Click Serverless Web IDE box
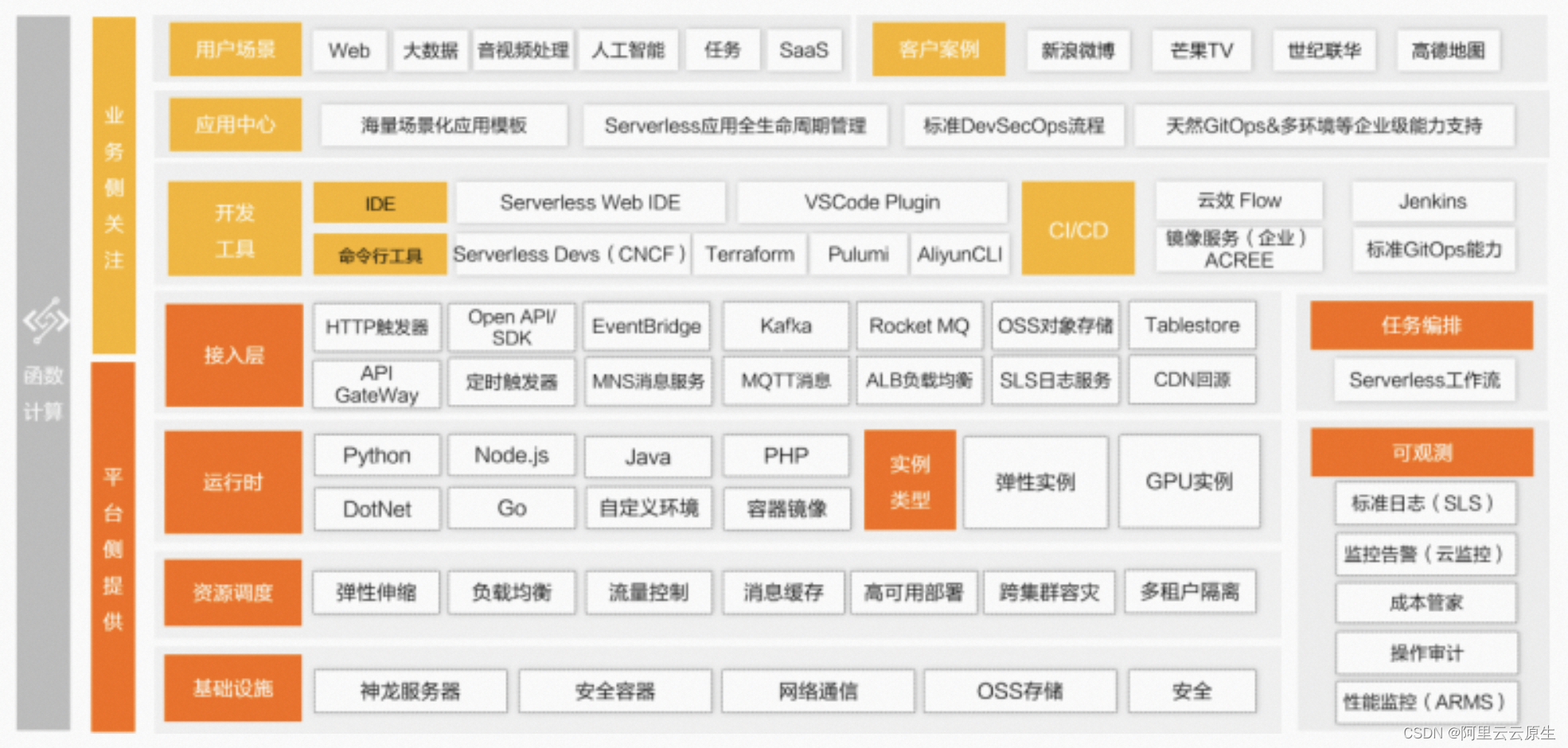Viewport: 1568px width, 748px height. tap(590, 203)
